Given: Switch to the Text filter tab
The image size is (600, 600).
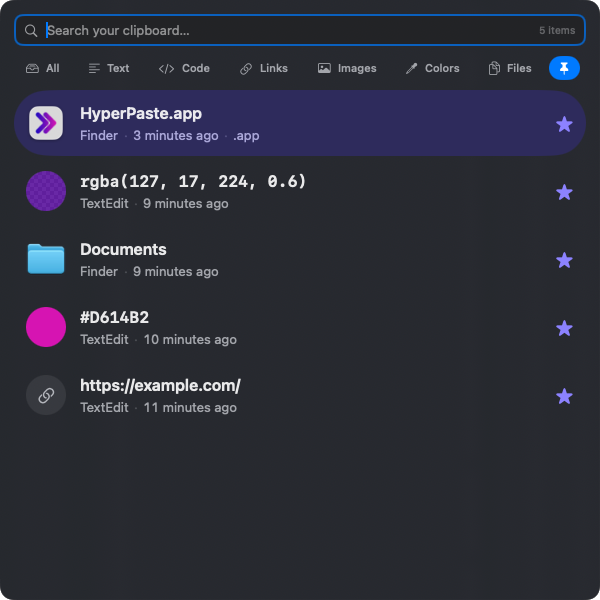Looking at the screenshot, I should pos(109,68).
